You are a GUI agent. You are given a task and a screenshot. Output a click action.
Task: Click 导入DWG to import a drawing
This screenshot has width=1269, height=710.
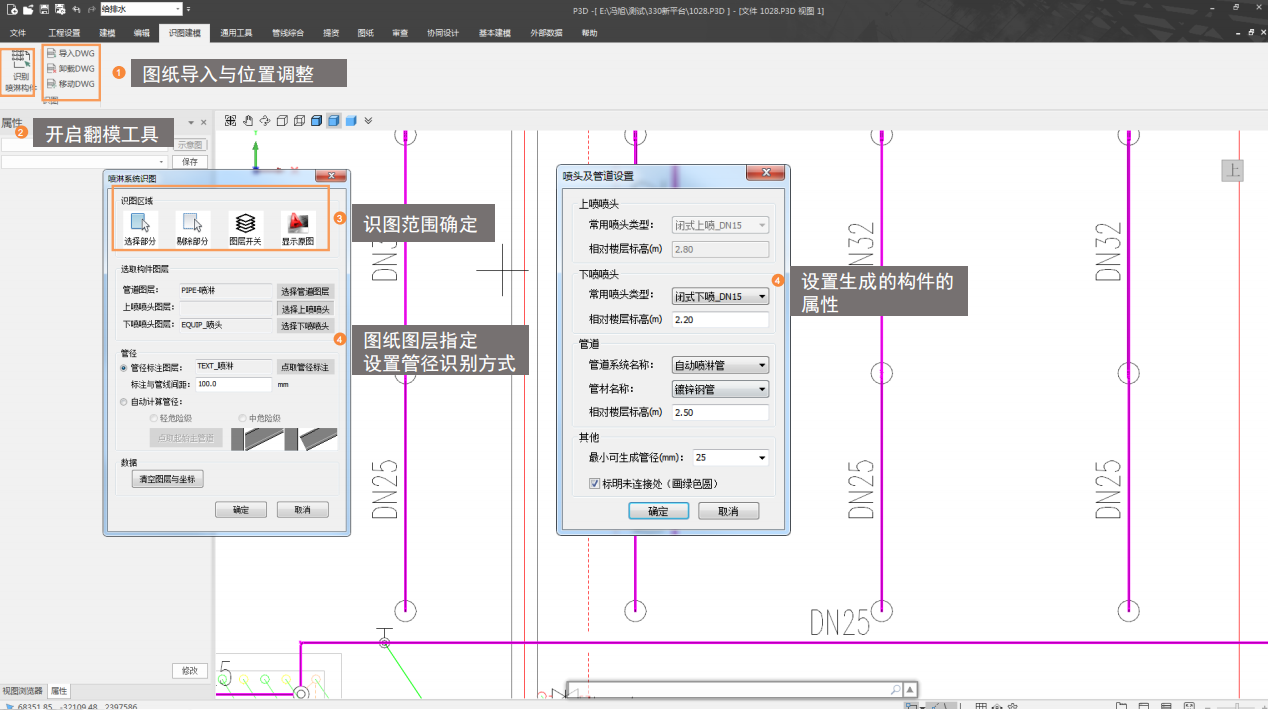pyautogui.click(x=71, y=53)
